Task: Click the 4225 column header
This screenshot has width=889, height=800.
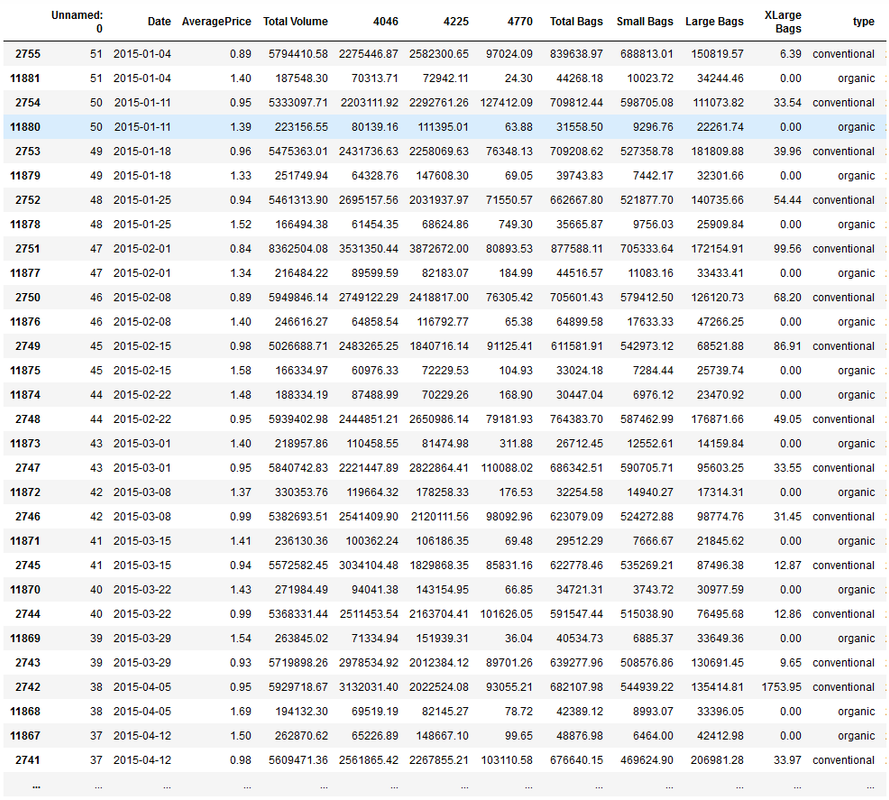Action: (456, 22)
